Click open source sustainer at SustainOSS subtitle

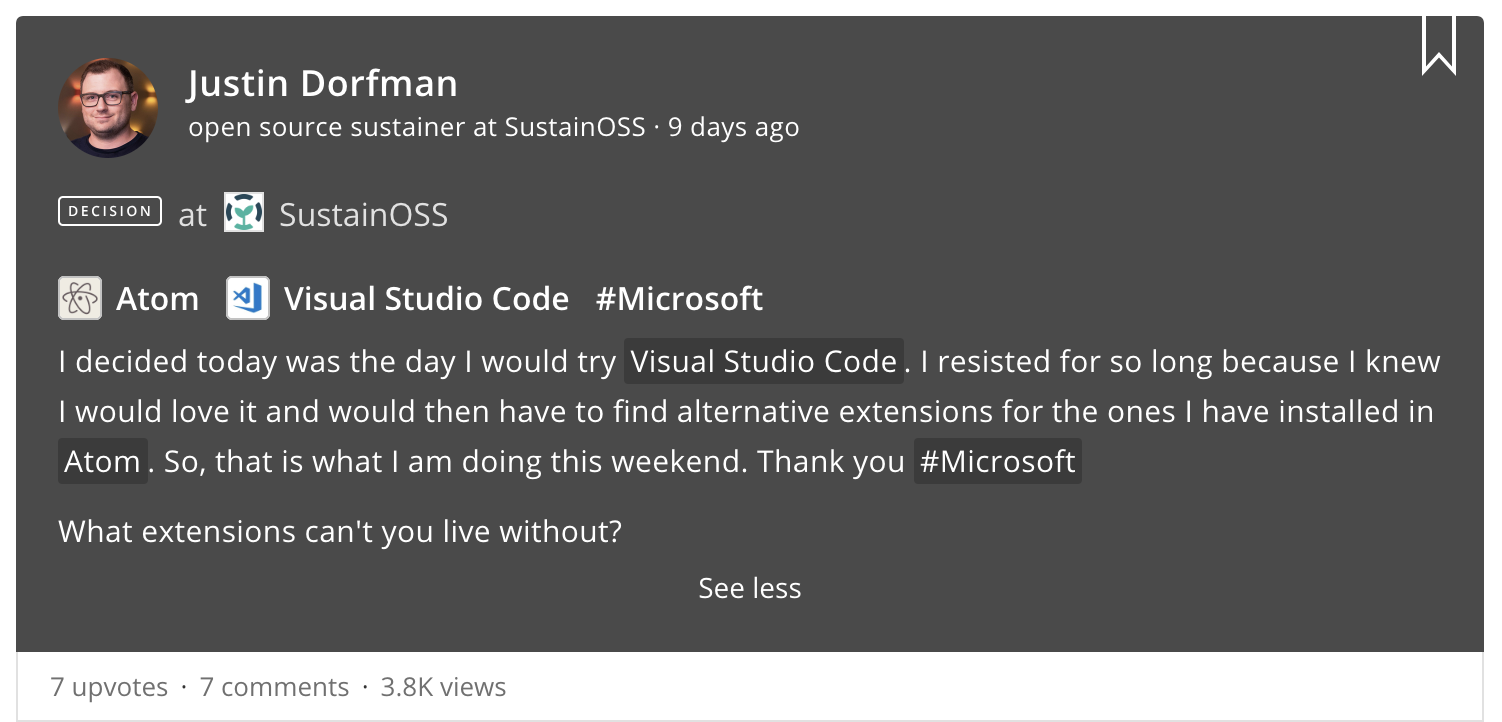click(x=417, y=128)
